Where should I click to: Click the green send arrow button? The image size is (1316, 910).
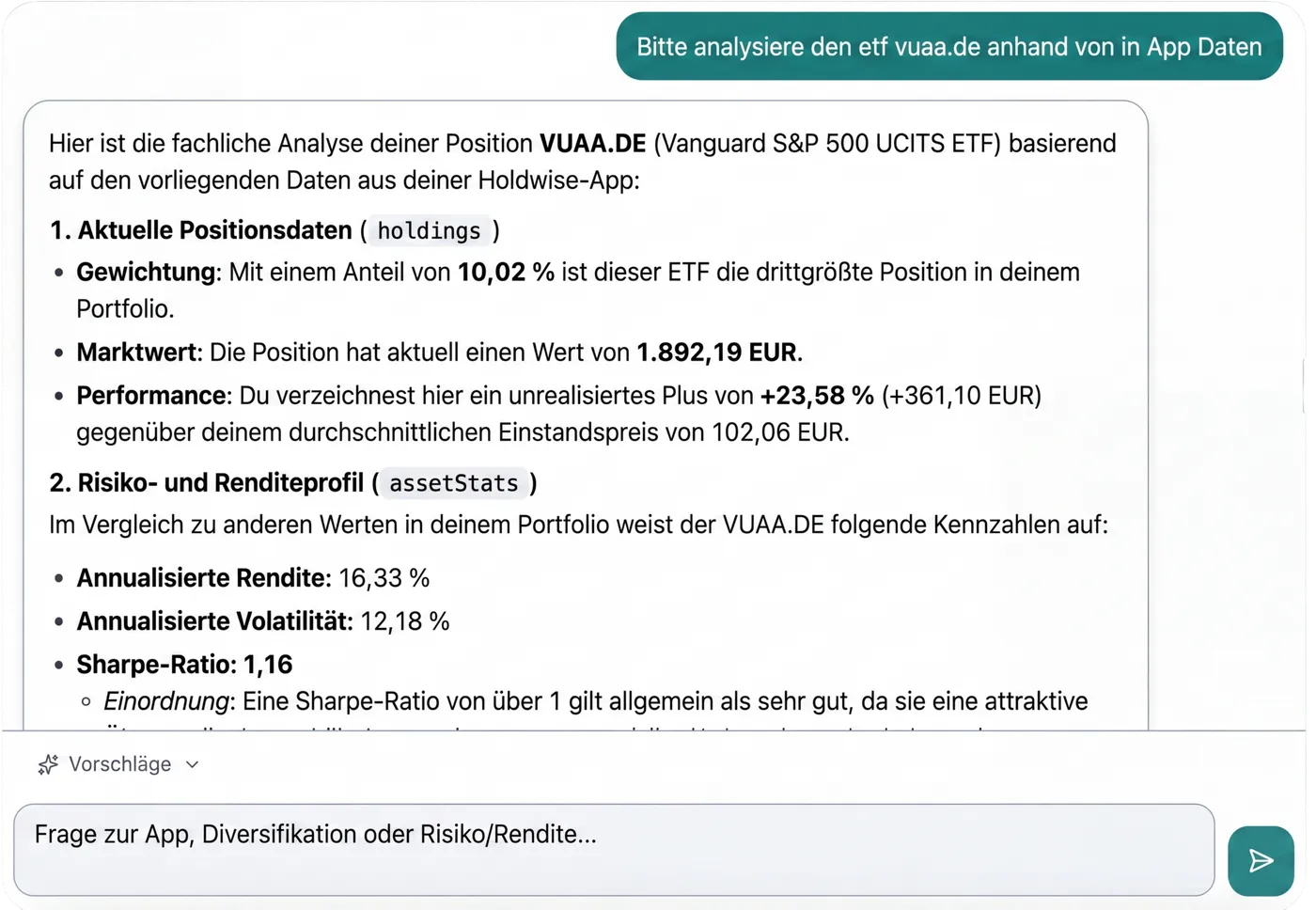point(1261,860)
